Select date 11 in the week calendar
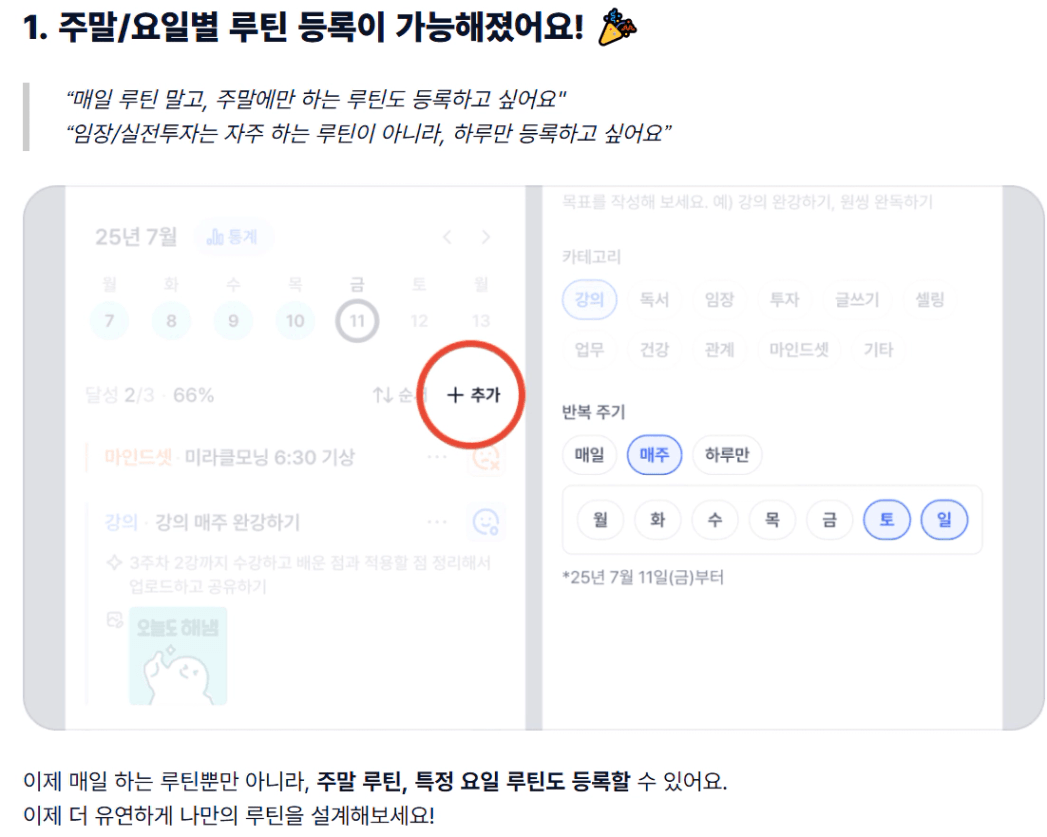Image resolution: width=1047 pixels, height=837 pixels. click(357, 321)
